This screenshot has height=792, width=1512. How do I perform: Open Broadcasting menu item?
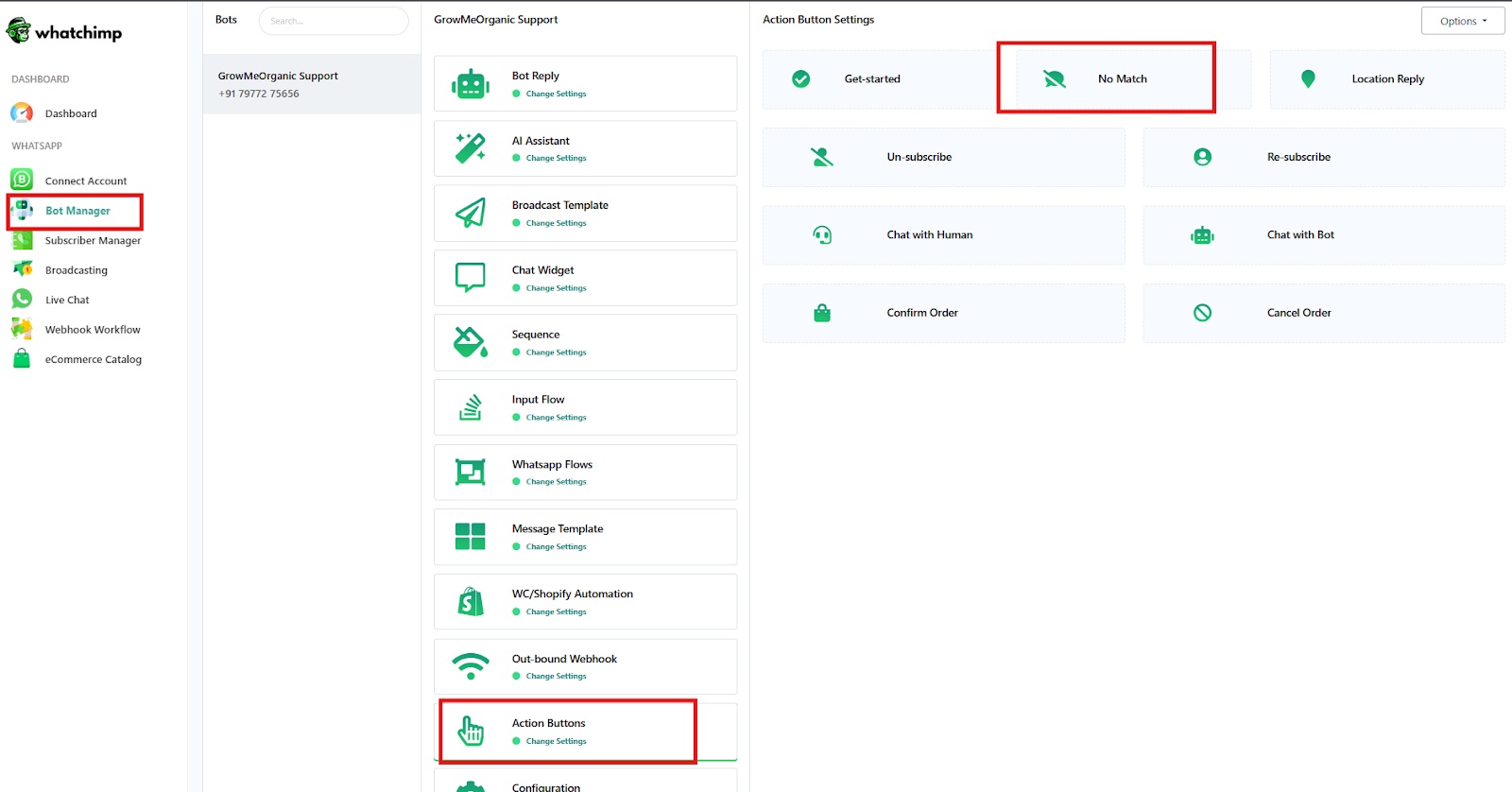click(x=77, y=270)
